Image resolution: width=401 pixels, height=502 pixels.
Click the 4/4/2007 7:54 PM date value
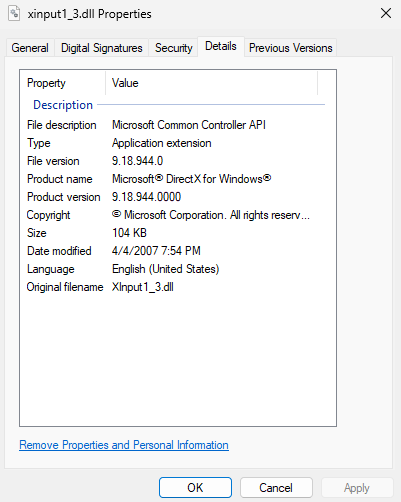coord(156,251)
